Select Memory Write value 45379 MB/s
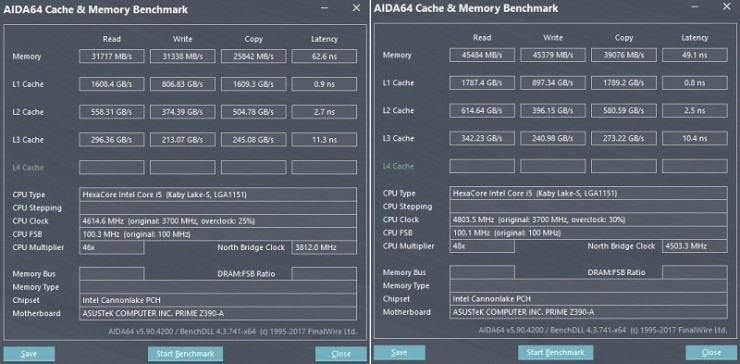The height and width of the screenshot is (364, 740). click(553, 55)
